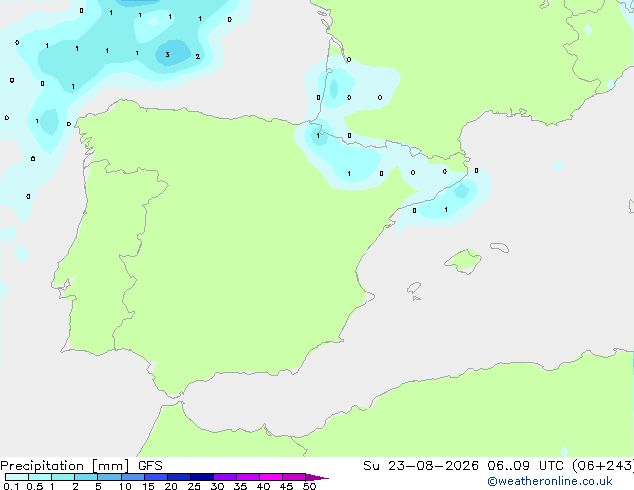The width and height of the screenshot is (634, 490).
Task: Select the 0.1–0.5 mm legend swatch
Action: (x=17, y=477)
